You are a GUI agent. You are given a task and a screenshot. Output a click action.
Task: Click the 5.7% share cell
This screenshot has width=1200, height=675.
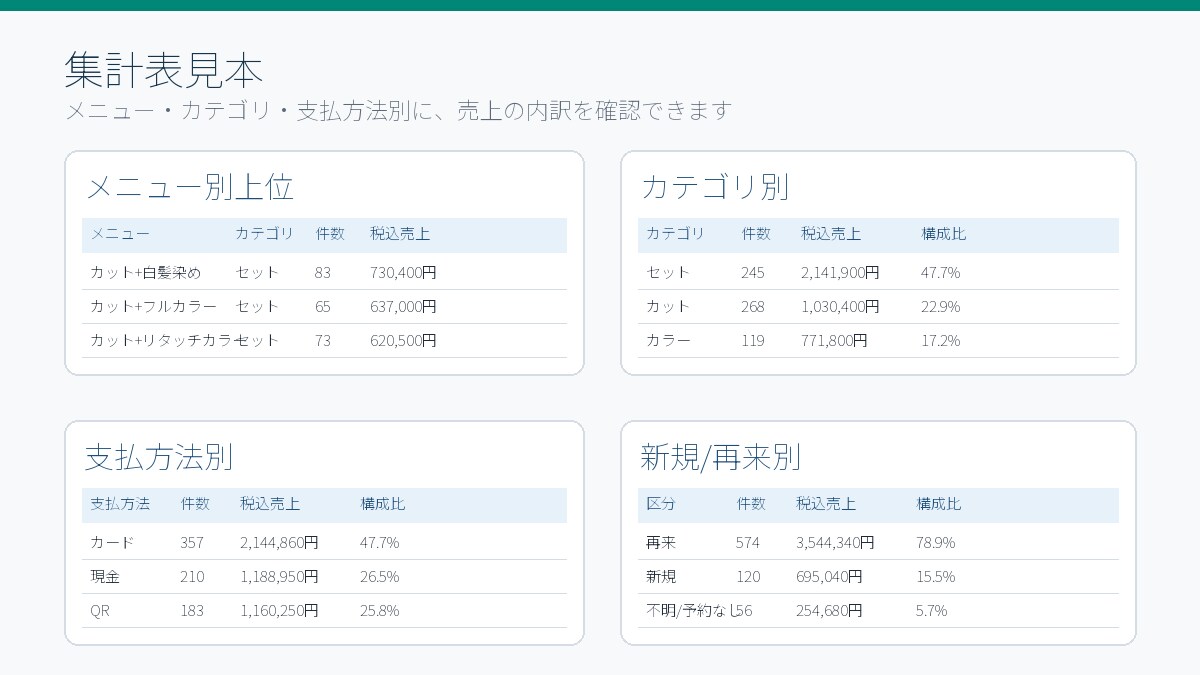tap(932, 610)
